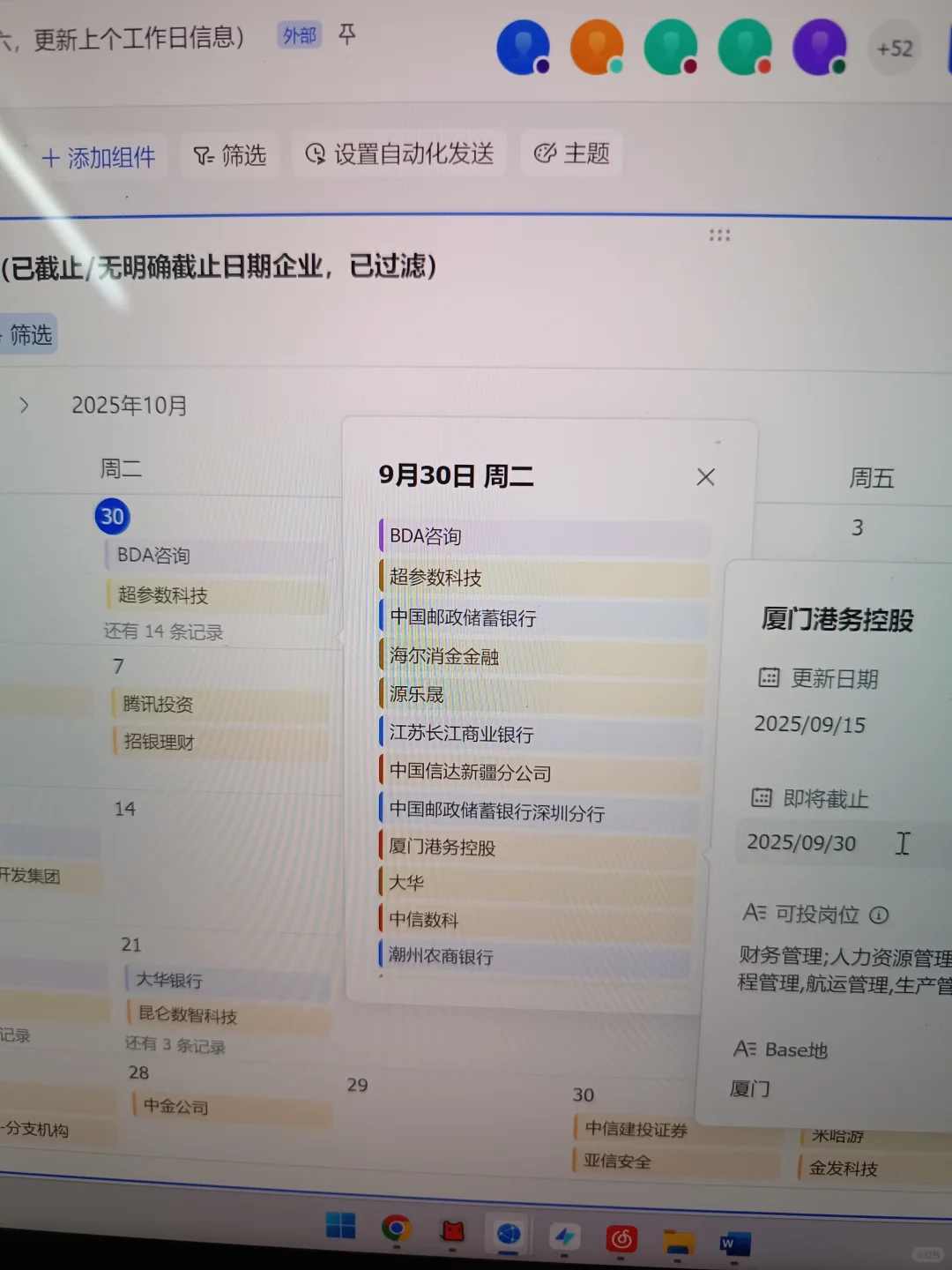The image size is (952, 1270).
Task: Open 亚信安全 calendar entry
Action: (x=677, y=1162)
